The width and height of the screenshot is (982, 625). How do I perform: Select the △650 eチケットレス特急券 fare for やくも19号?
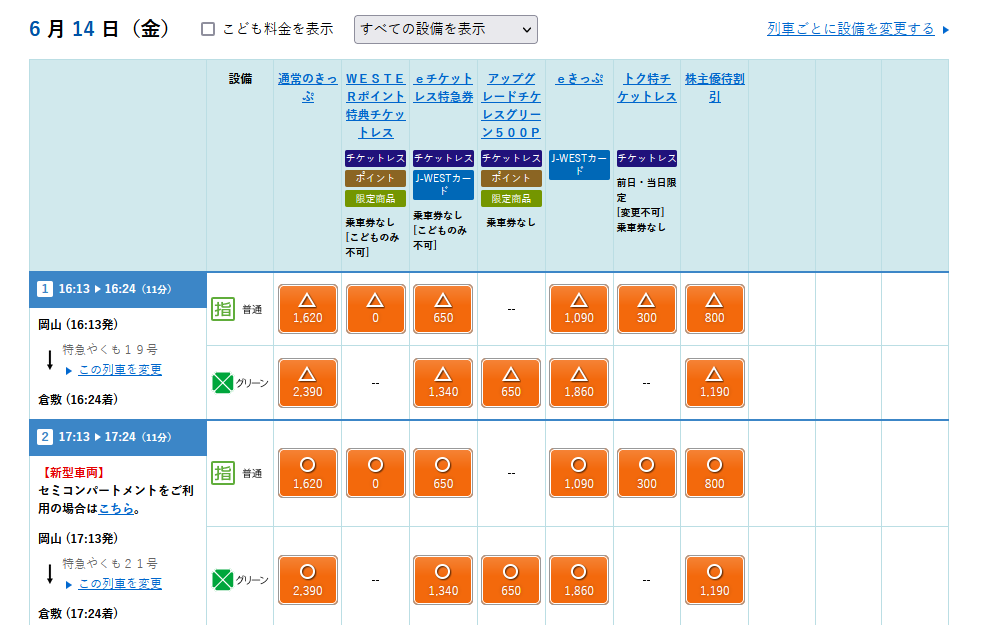tap(443, 308)
